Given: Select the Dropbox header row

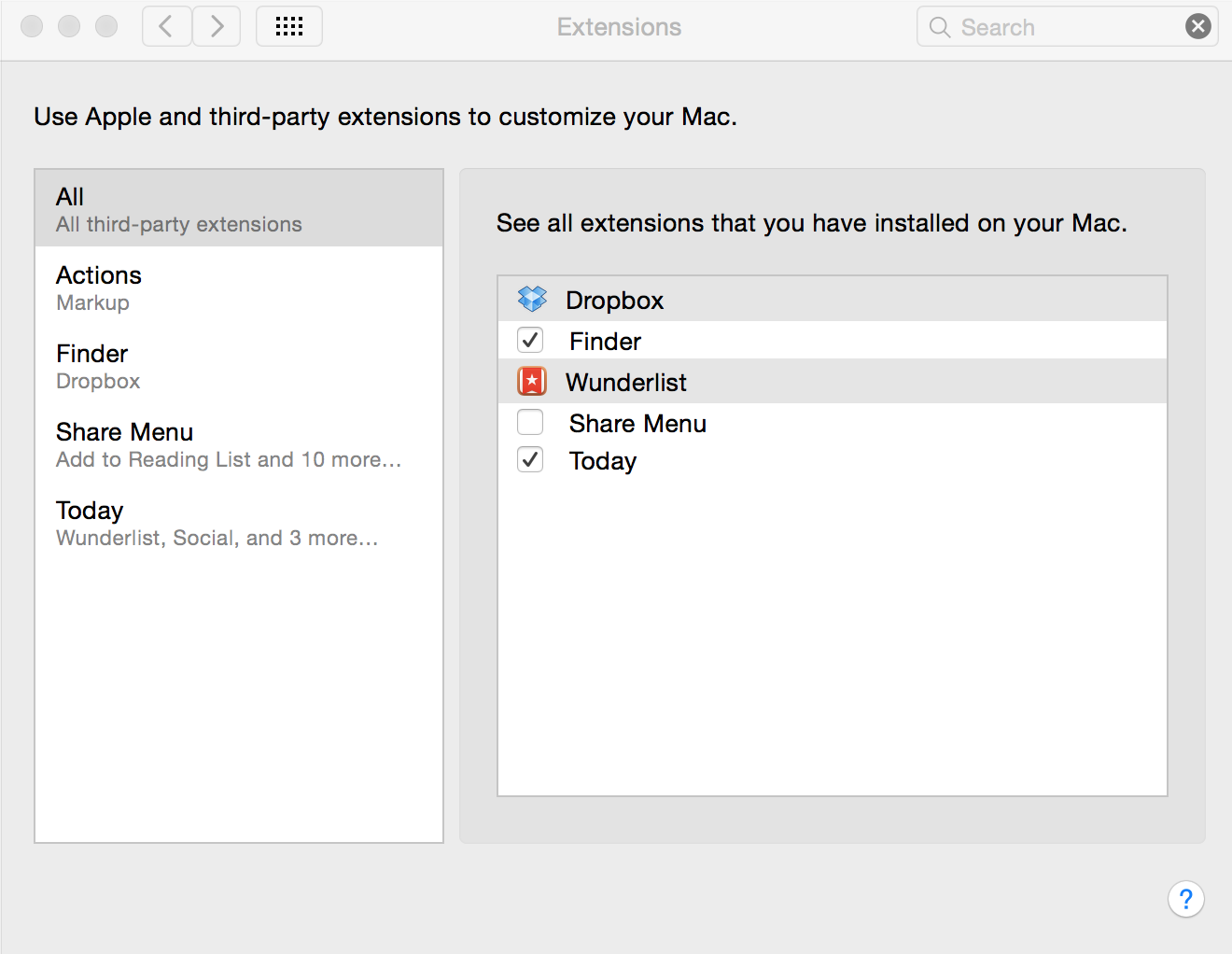Looking at the screenshot, I should click(x=614, y=300).
